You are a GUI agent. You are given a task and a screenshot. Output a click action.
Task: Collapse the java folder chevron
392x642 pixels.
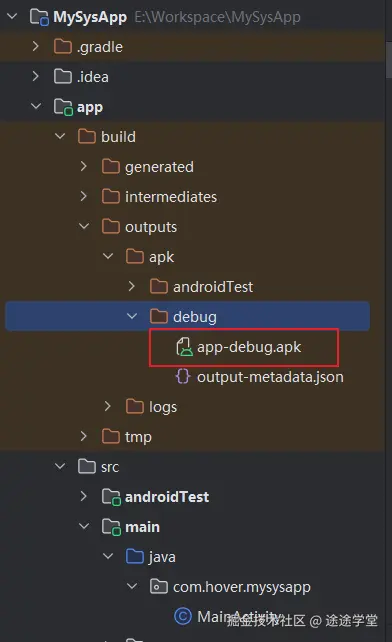108,556
